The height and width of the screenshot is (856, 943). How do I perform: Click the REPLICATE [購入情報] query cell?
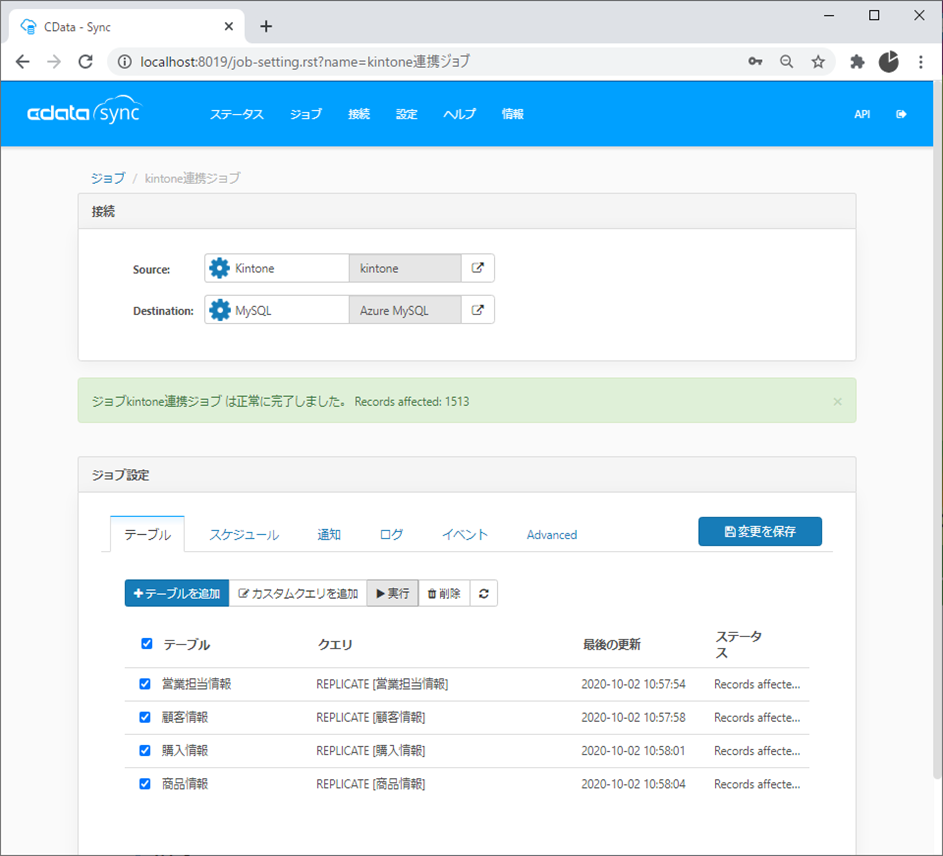[370, 751]
